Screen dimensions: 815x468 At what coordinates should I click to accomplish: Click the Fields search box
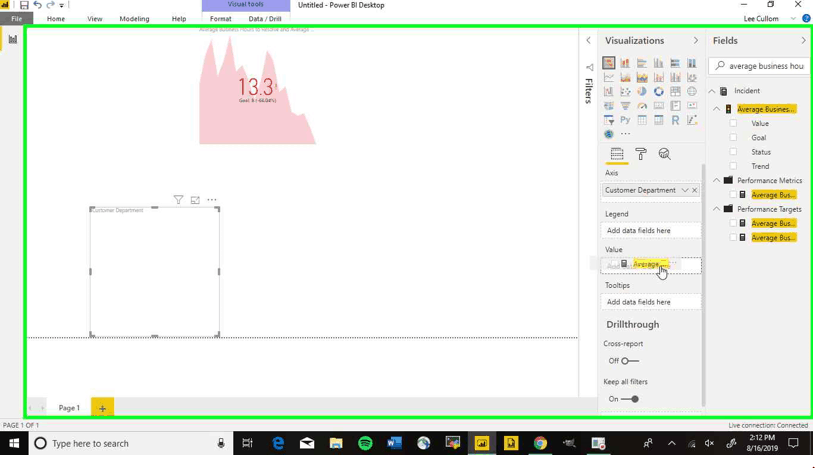pos(758,66)
